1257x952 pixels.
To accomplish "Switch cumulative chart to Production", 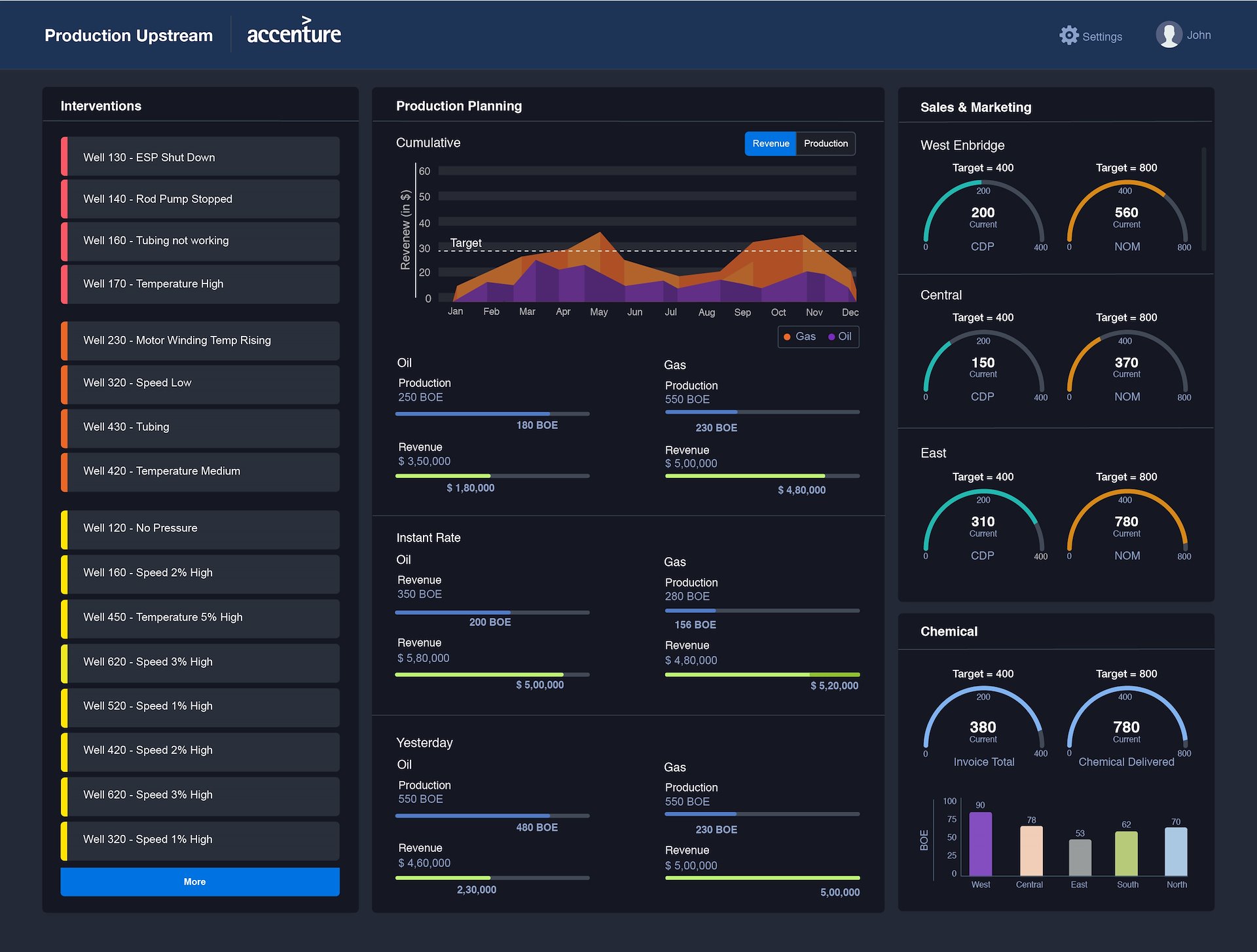I will (826, 143).
